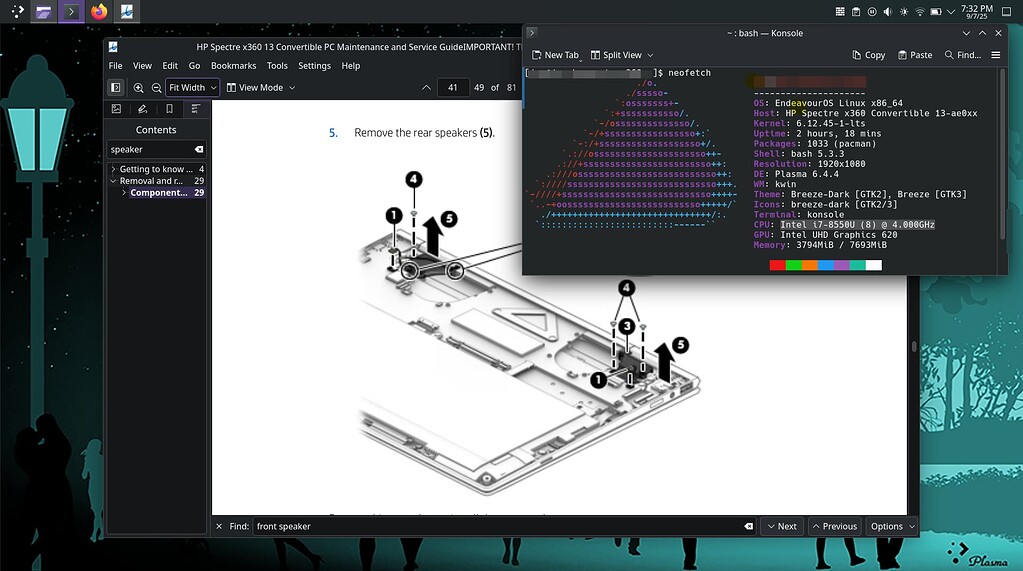The image size is (1023, 571).
Task: Go to previous page with up arrow
Action: point(426,87)
